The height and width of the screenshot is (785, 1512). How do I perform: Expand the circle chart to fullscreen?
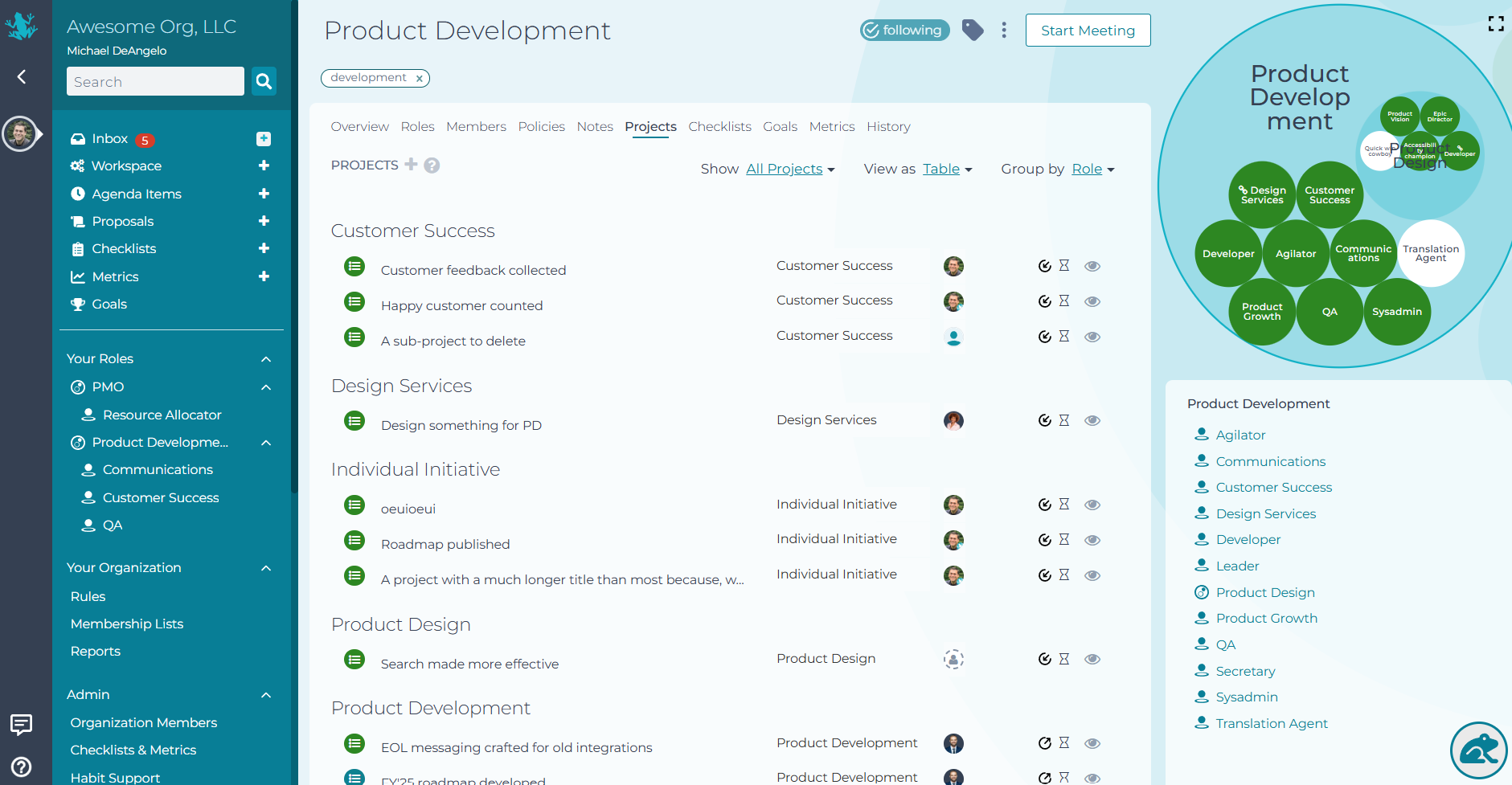(x=1496, y=24)
